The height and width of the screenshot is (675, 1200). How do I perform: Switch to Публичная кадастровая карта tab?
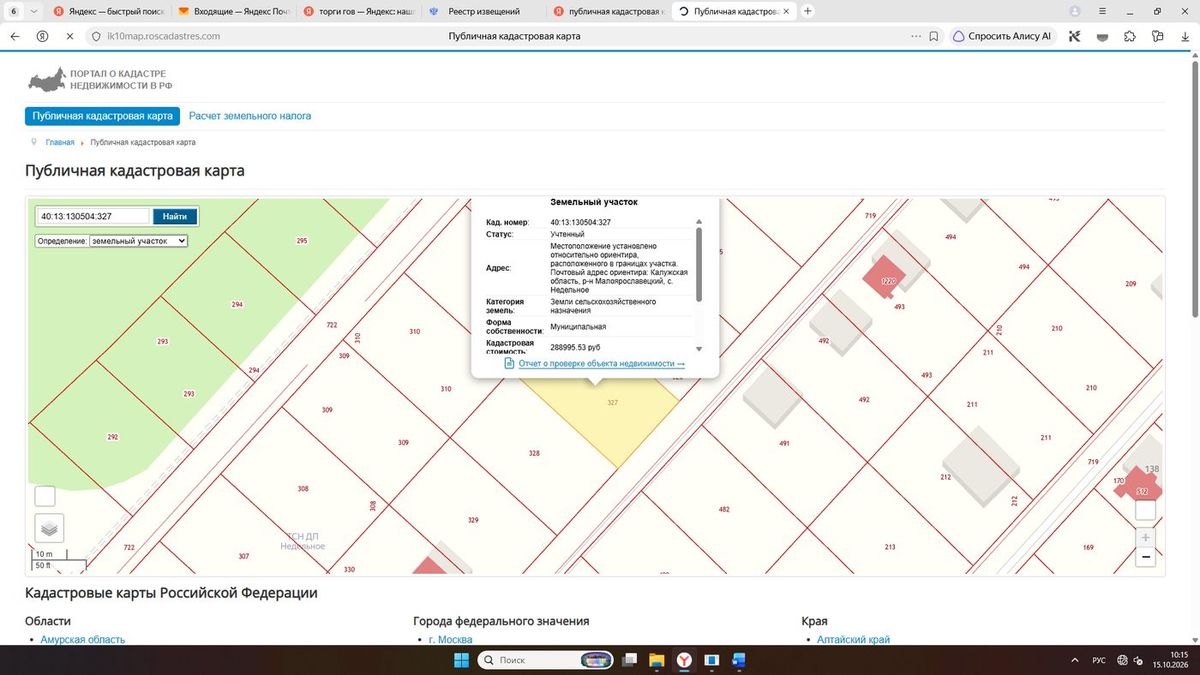point(102,116)
